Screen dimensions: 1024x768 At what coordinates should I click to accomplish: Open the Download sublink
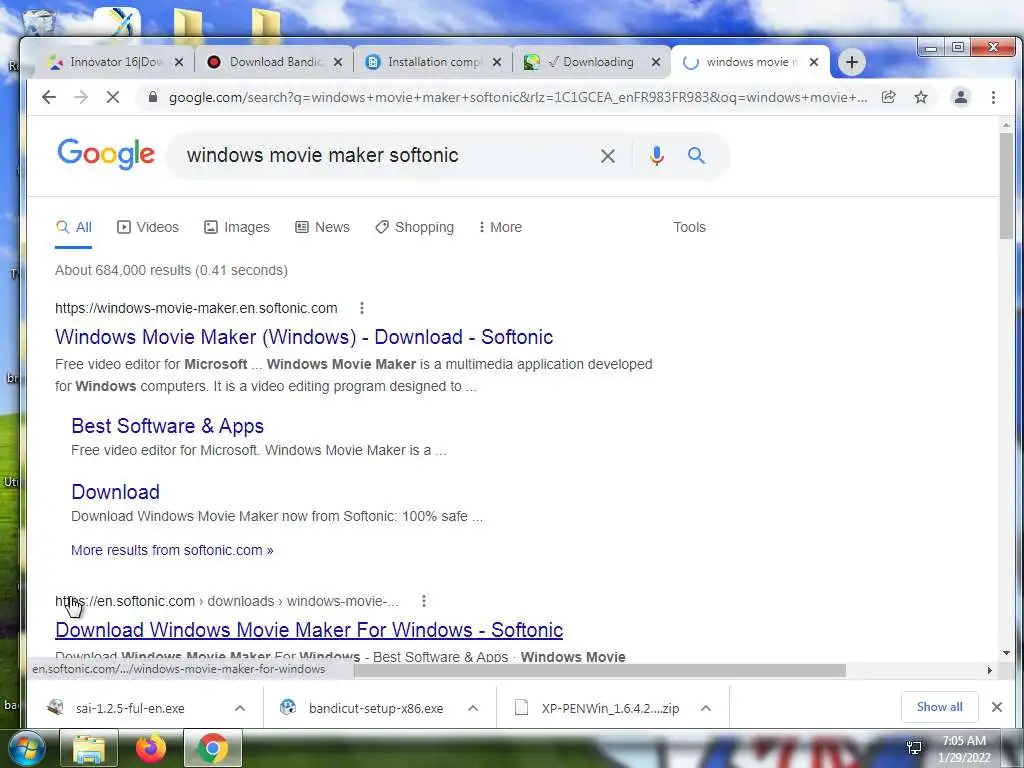pos(116,492)
